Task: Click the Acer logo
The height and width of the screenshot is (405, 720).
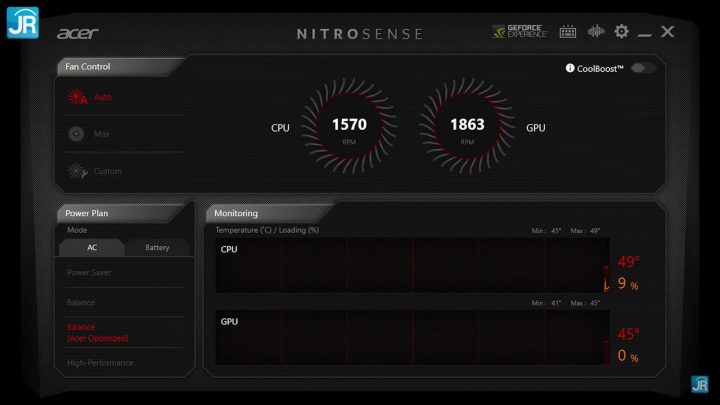Action: pyautogui.click(x=78, y=34)
